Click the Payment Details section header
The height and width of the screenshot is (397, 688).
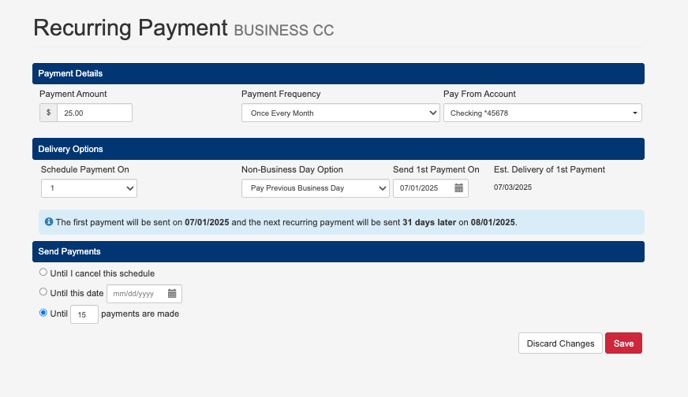tap(338, 74)
